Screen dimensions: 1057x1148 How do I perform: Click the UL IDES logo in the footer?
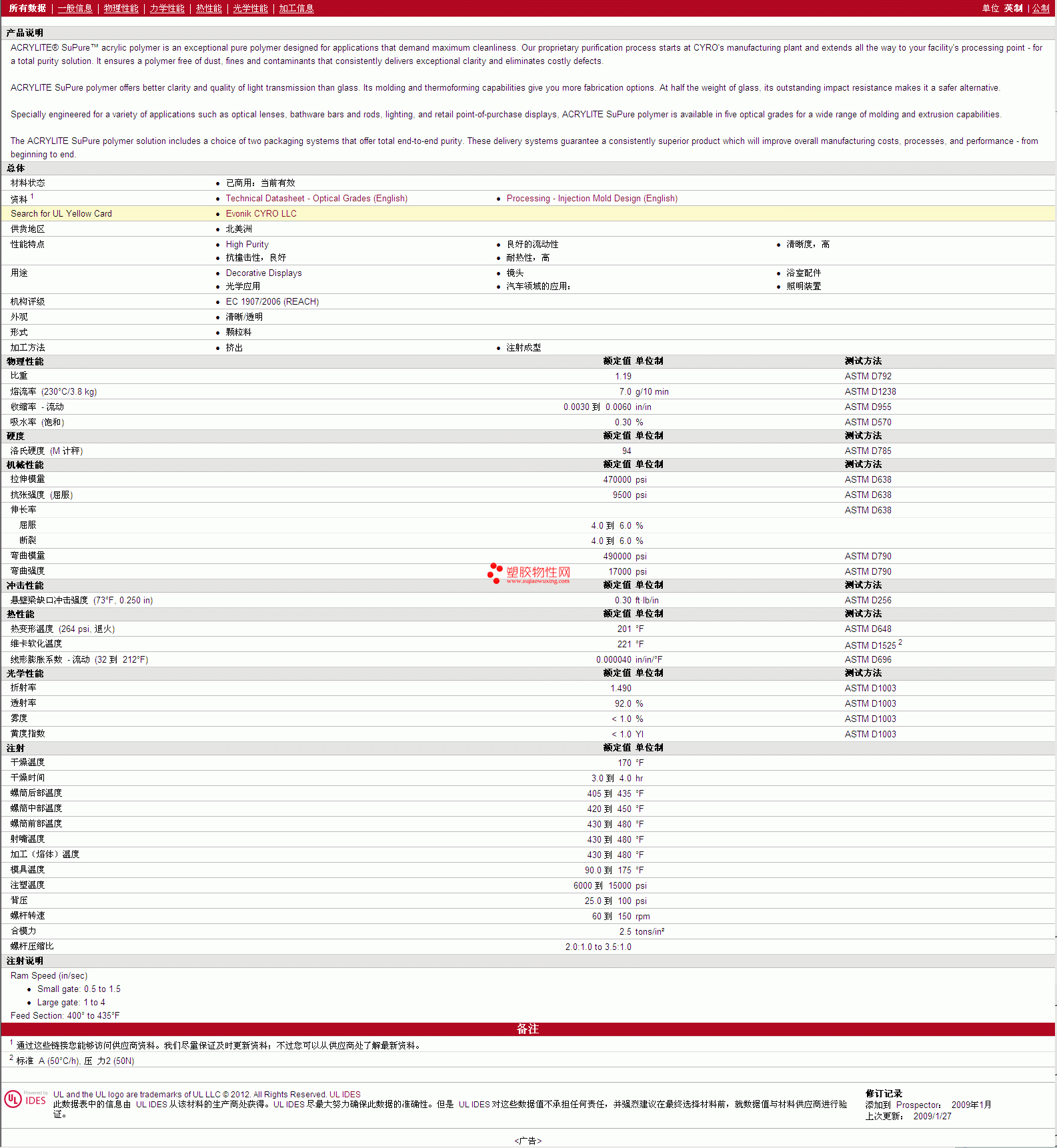pyautogui.click(x=26, y=1099)
